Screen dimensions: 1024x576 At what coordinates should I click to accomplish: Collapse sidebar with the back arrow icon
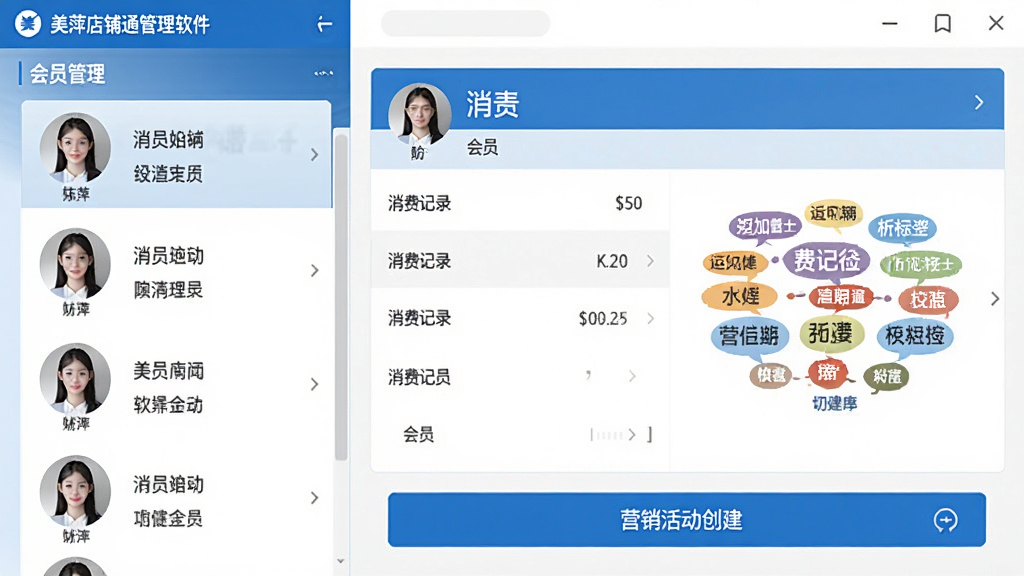pyautogui.click(x=325, y=25)
